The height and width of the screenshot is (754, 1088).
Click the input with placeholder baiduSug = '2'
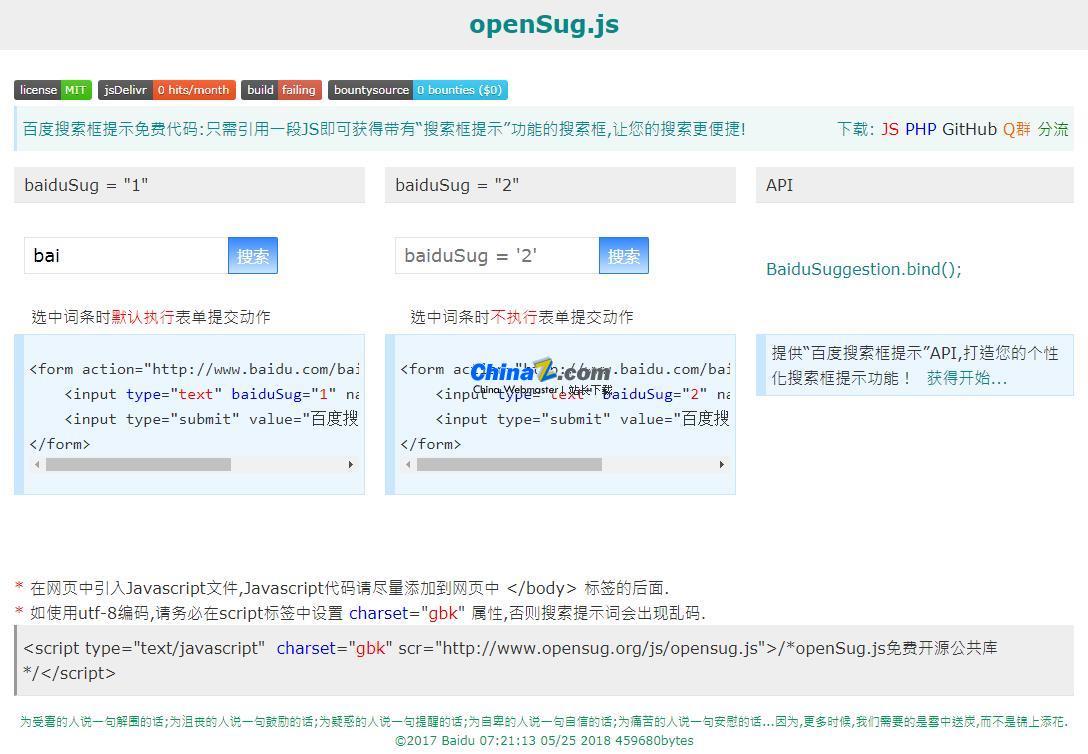495,255
